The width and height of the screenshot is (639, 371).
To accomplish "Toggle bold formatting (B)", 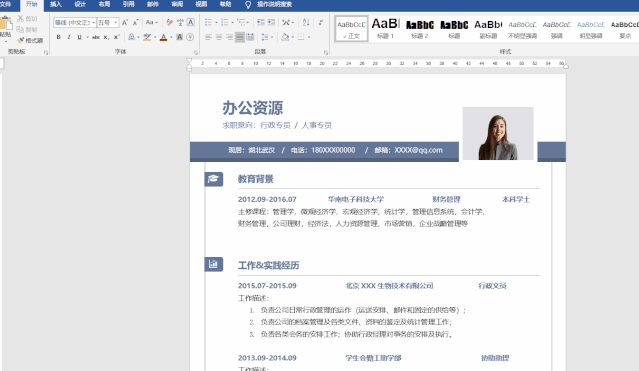I will (x=58, y=37).
